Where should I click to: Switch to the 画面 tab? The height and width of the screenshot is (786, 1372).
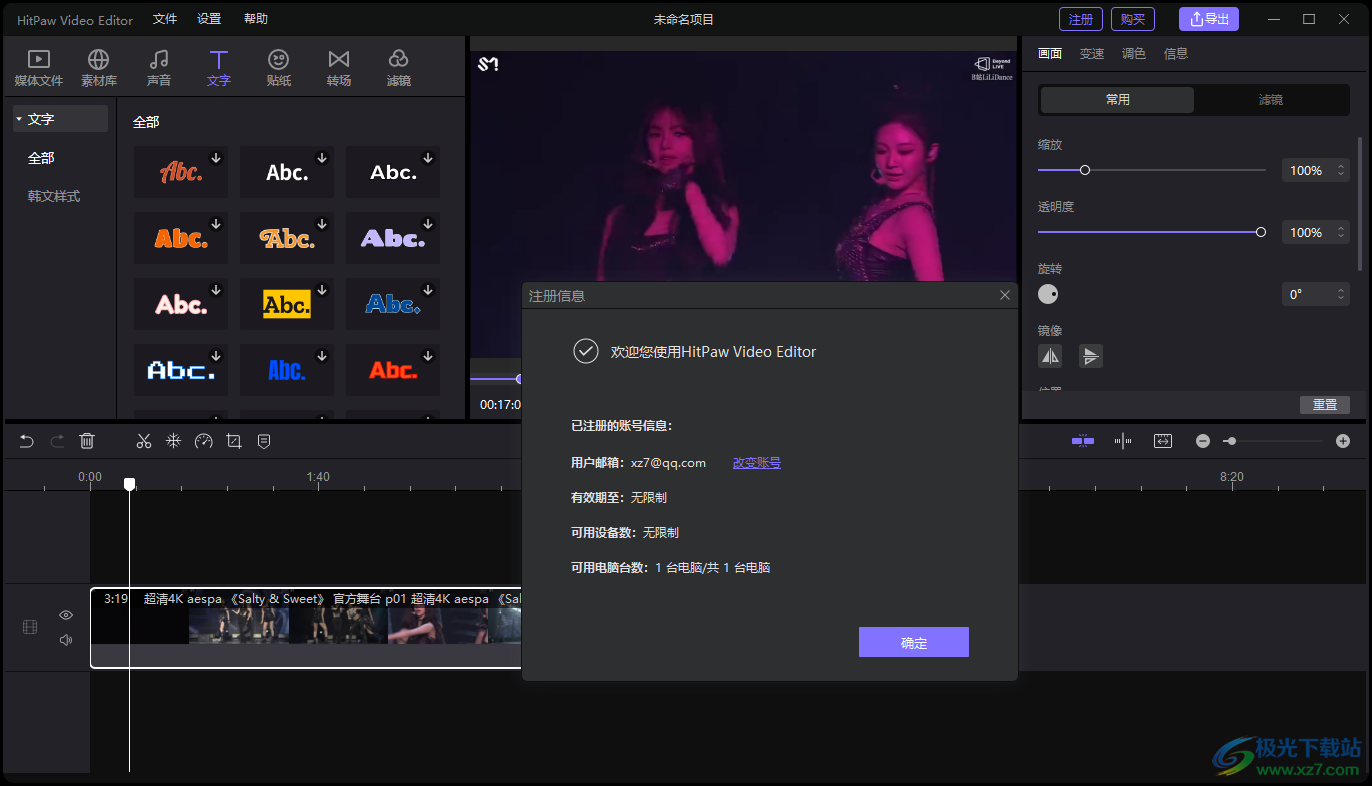point(1050,54)
